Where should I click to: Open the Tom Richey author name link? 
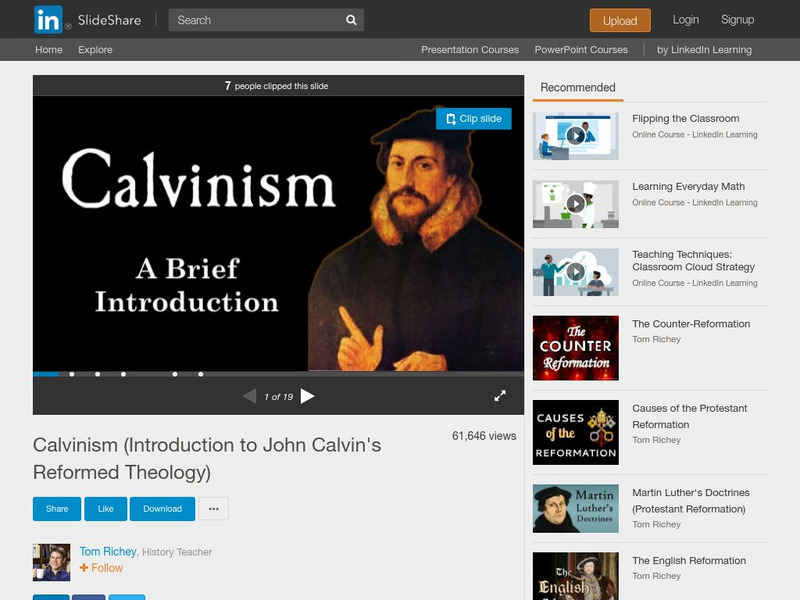pyautogui.click(x=108, y=552)
